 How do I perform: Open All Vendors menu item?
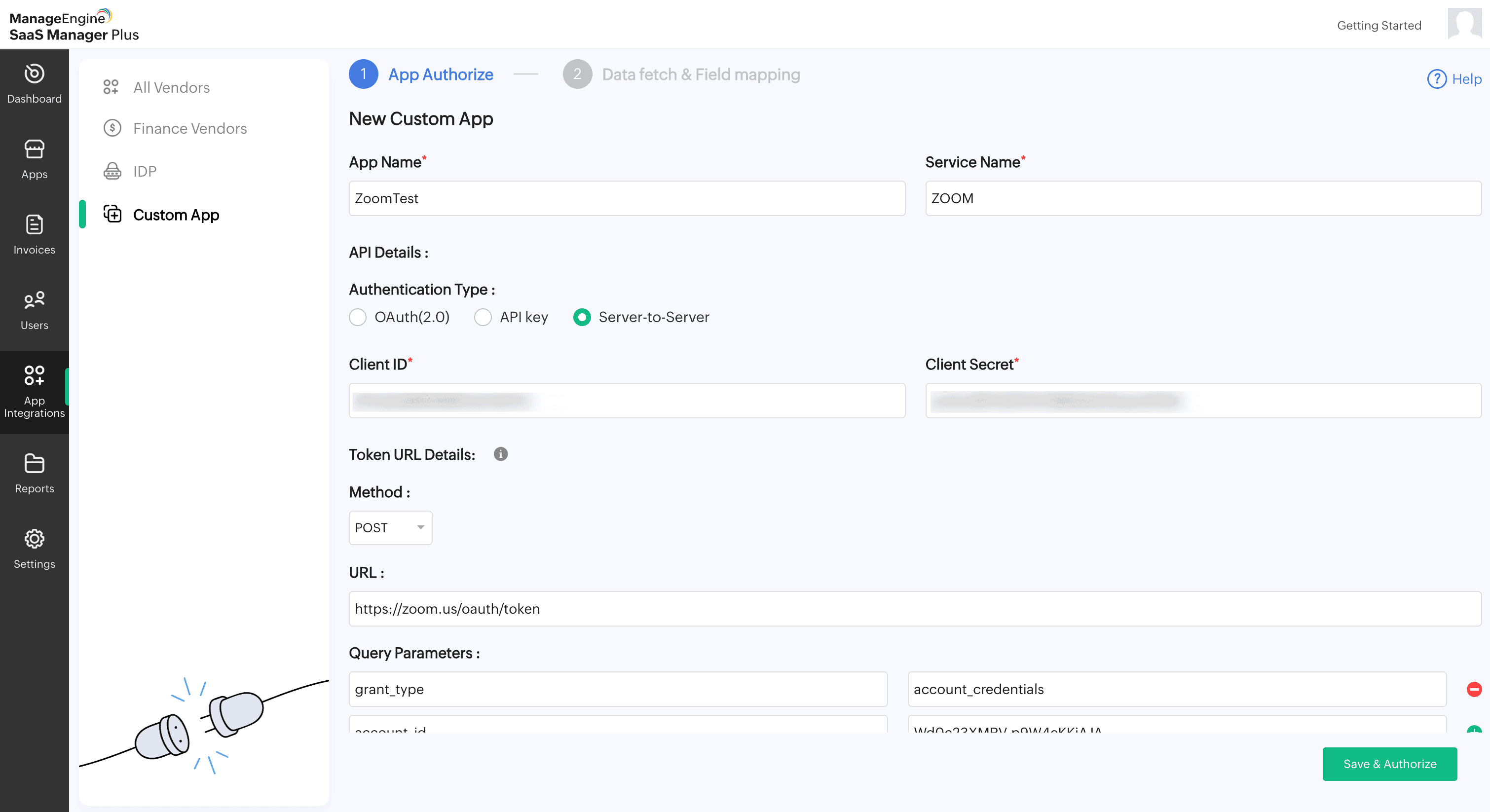click(x=171, y=87)
